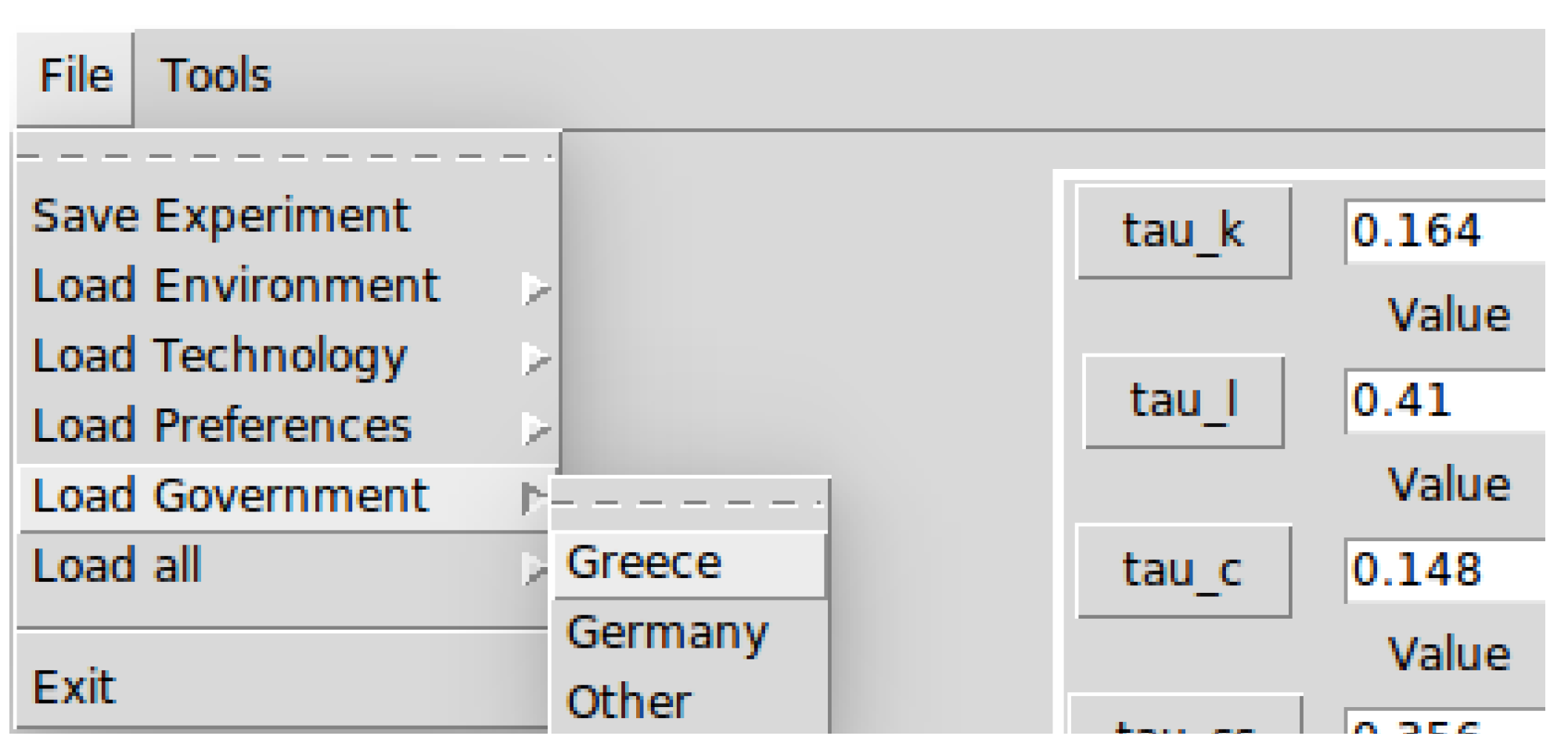Viewport: 1568px width, 754px height.
Task: Click Save Experiment menu entry
Action: 221,216
